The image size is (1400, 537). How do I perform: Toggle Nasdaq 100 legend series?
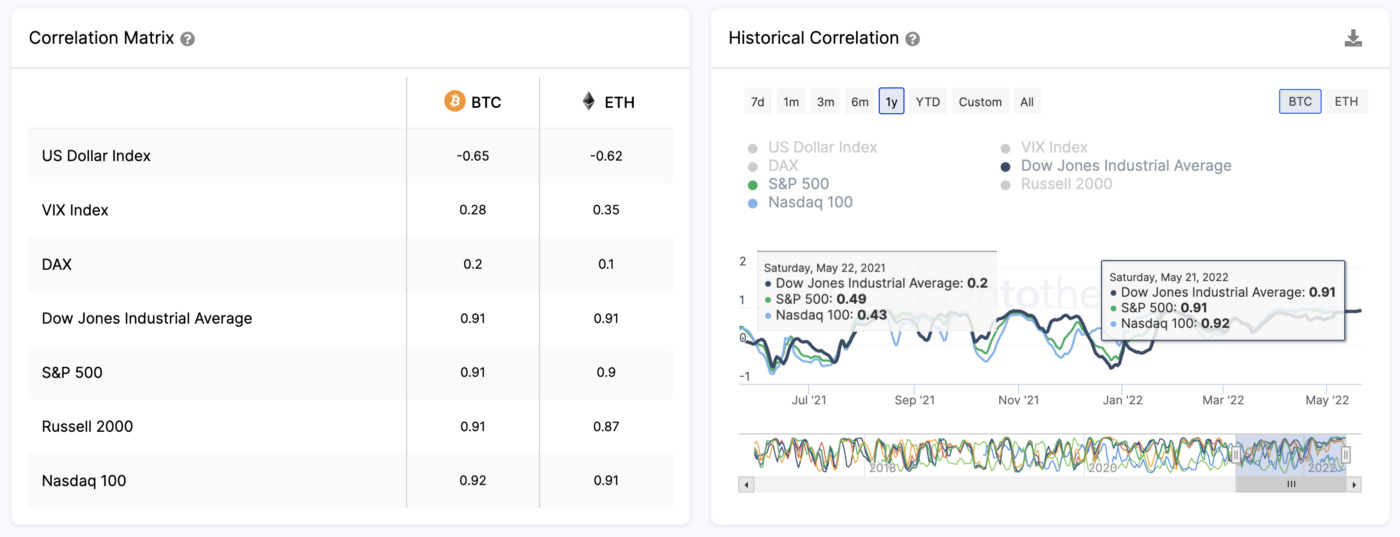(800, 202)
